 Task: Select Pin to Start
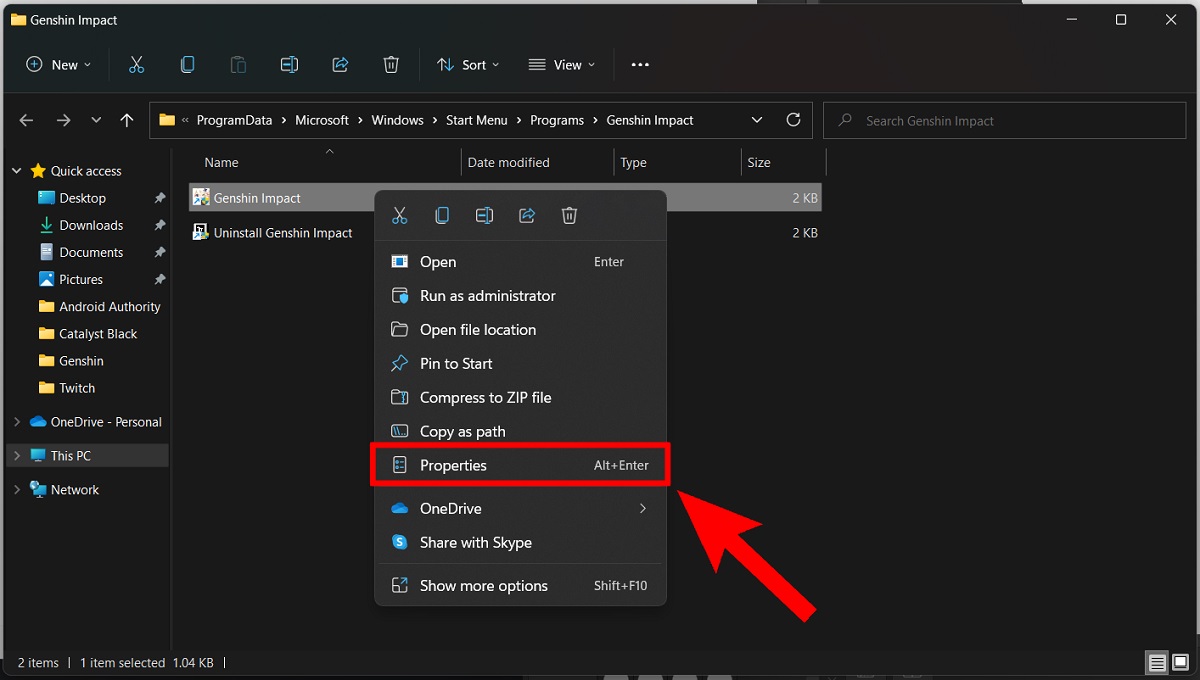(x=520, y=364)
